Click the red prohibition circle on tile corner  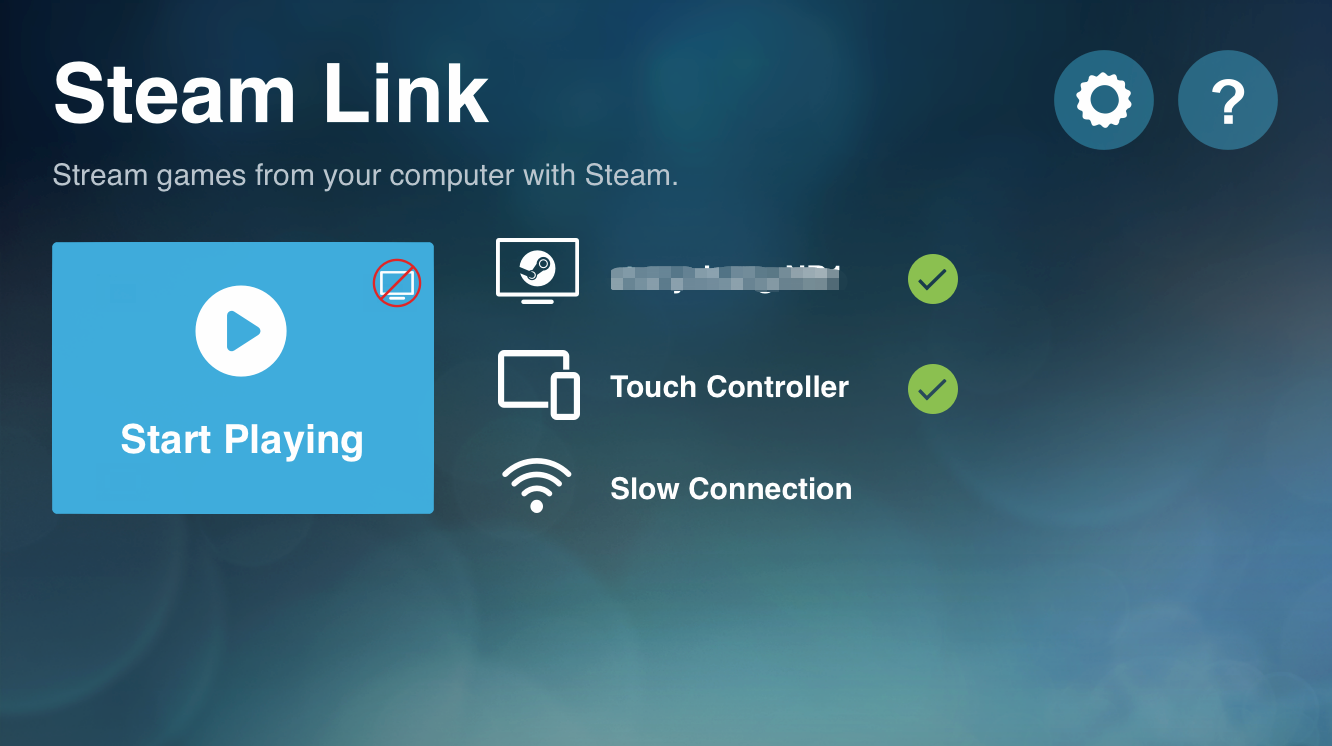[397, 283]
